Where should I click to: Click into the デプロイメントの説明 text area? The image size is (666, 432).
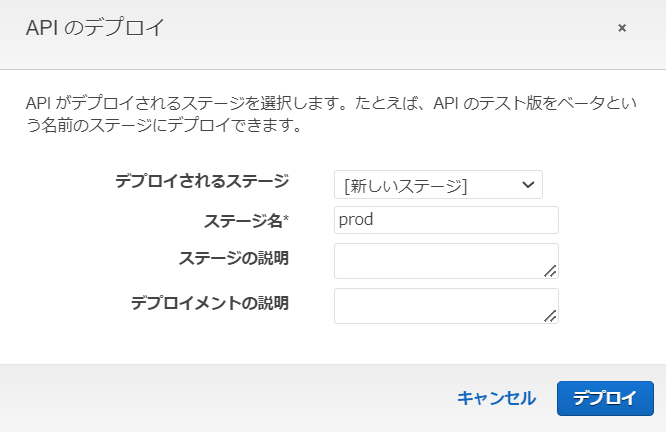coord(440,306)
